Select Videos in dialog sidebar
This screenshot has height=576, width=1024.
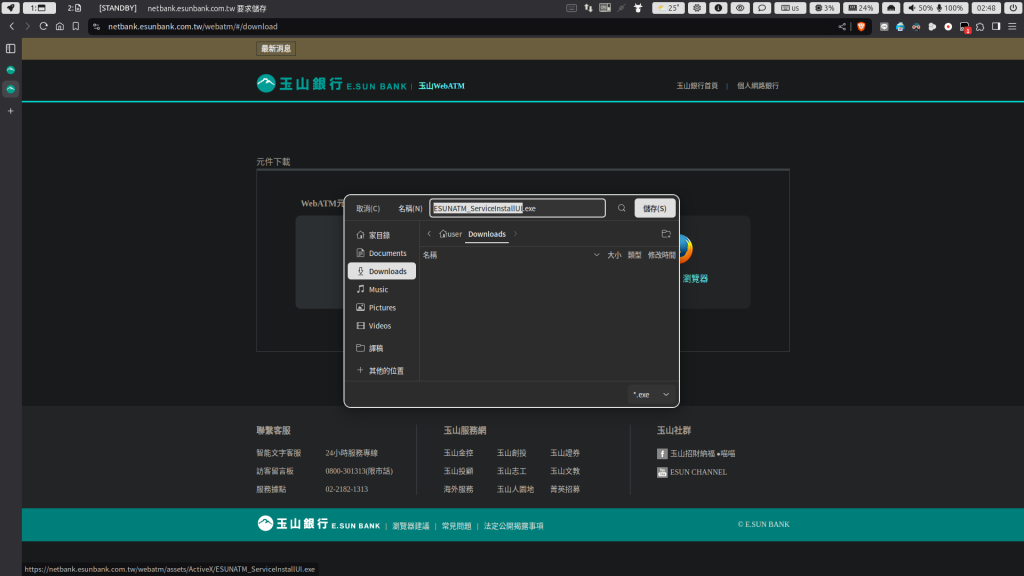coord(382,326)
